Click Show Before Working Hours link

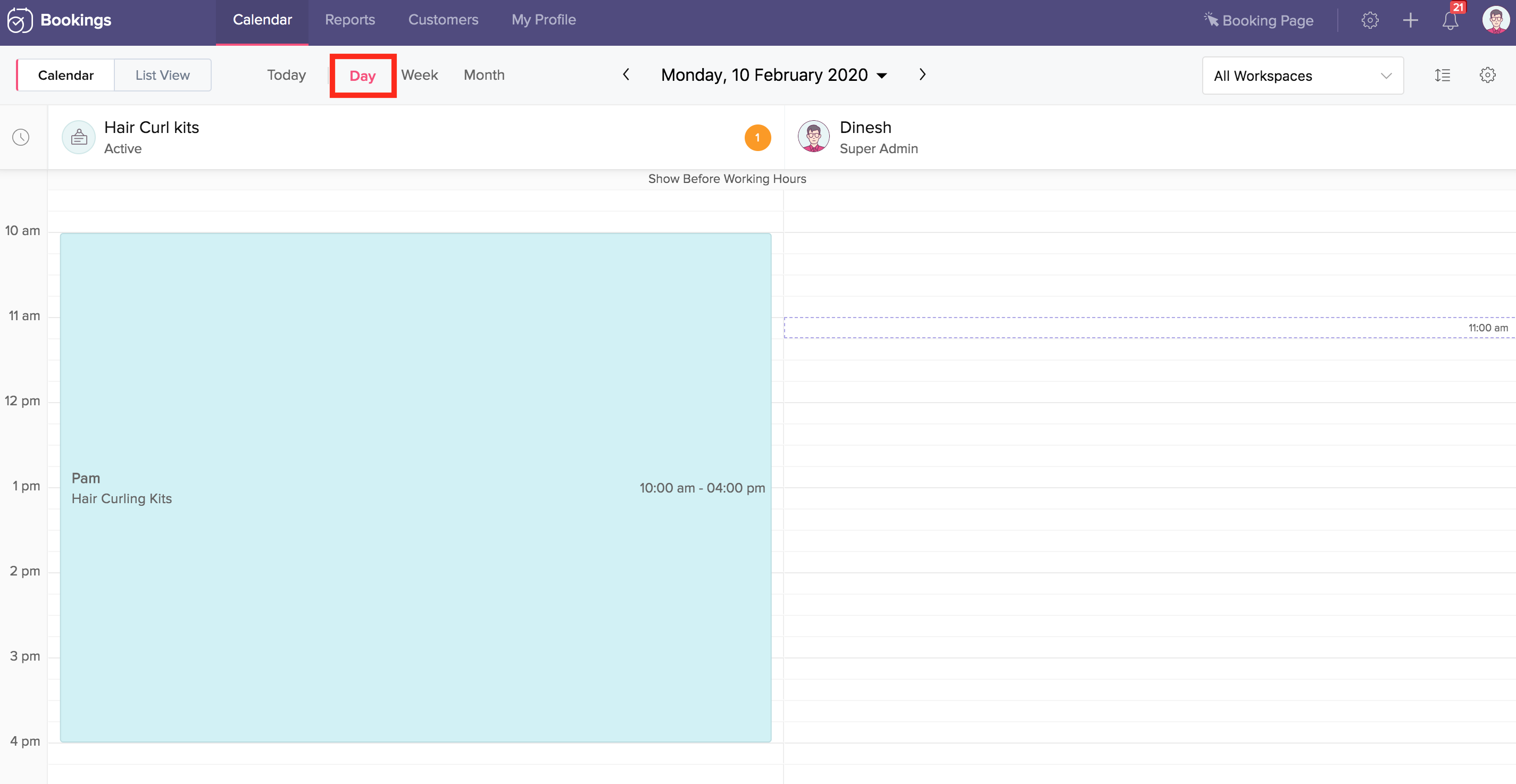click(x=727, y=179)
